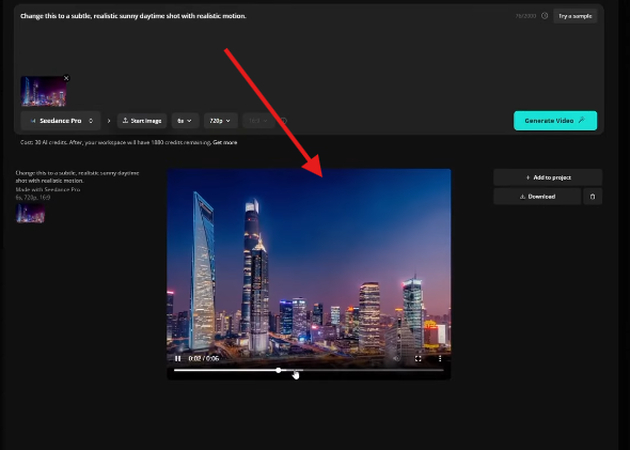
Task: Open the video player's three-dot options menu
Action: [x=440, y=358]
